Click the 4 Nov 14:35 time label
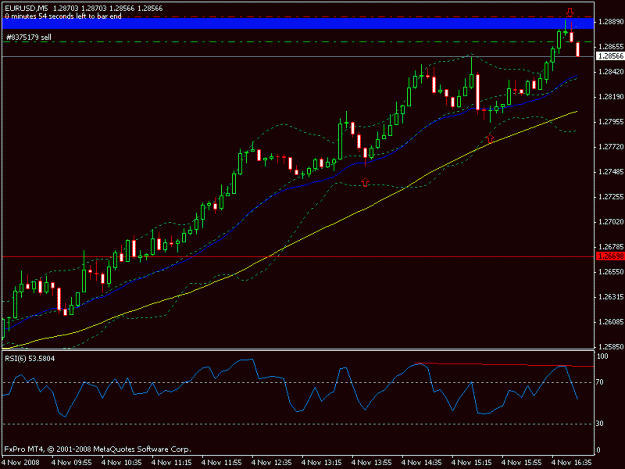Image resolution: width=625 pixels, height=469 pixels. click(x=422, y=462)
